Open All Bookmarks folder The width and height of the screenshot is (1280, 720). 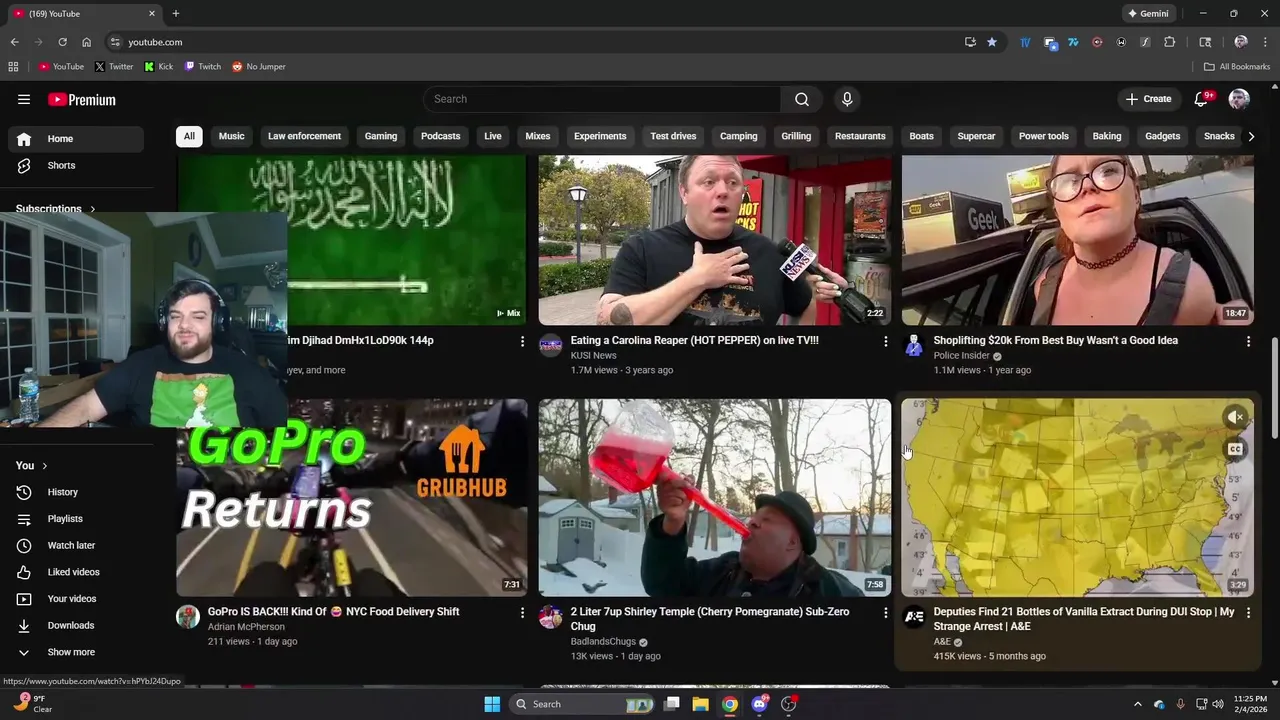(1237, 67)
